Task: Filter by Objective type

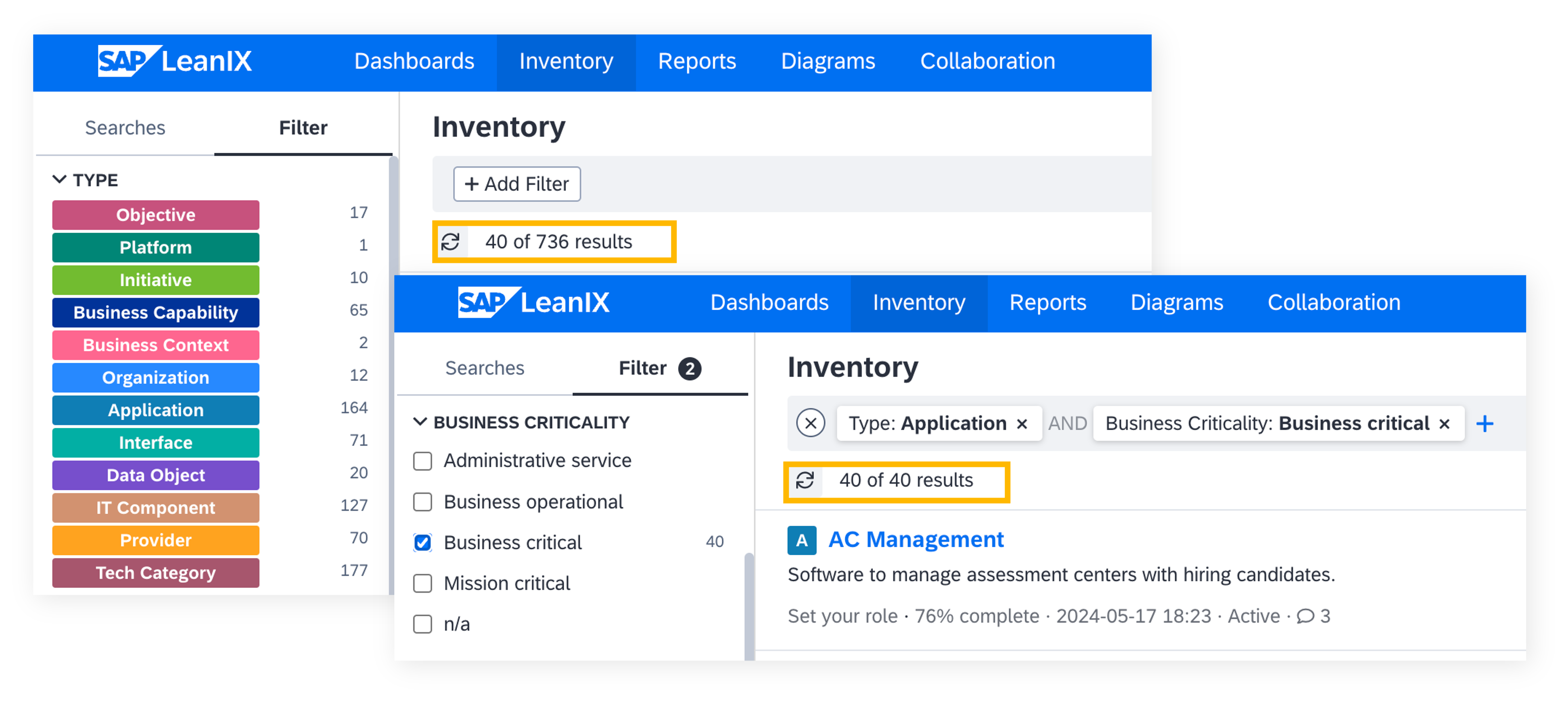Action: coord(156,215)
